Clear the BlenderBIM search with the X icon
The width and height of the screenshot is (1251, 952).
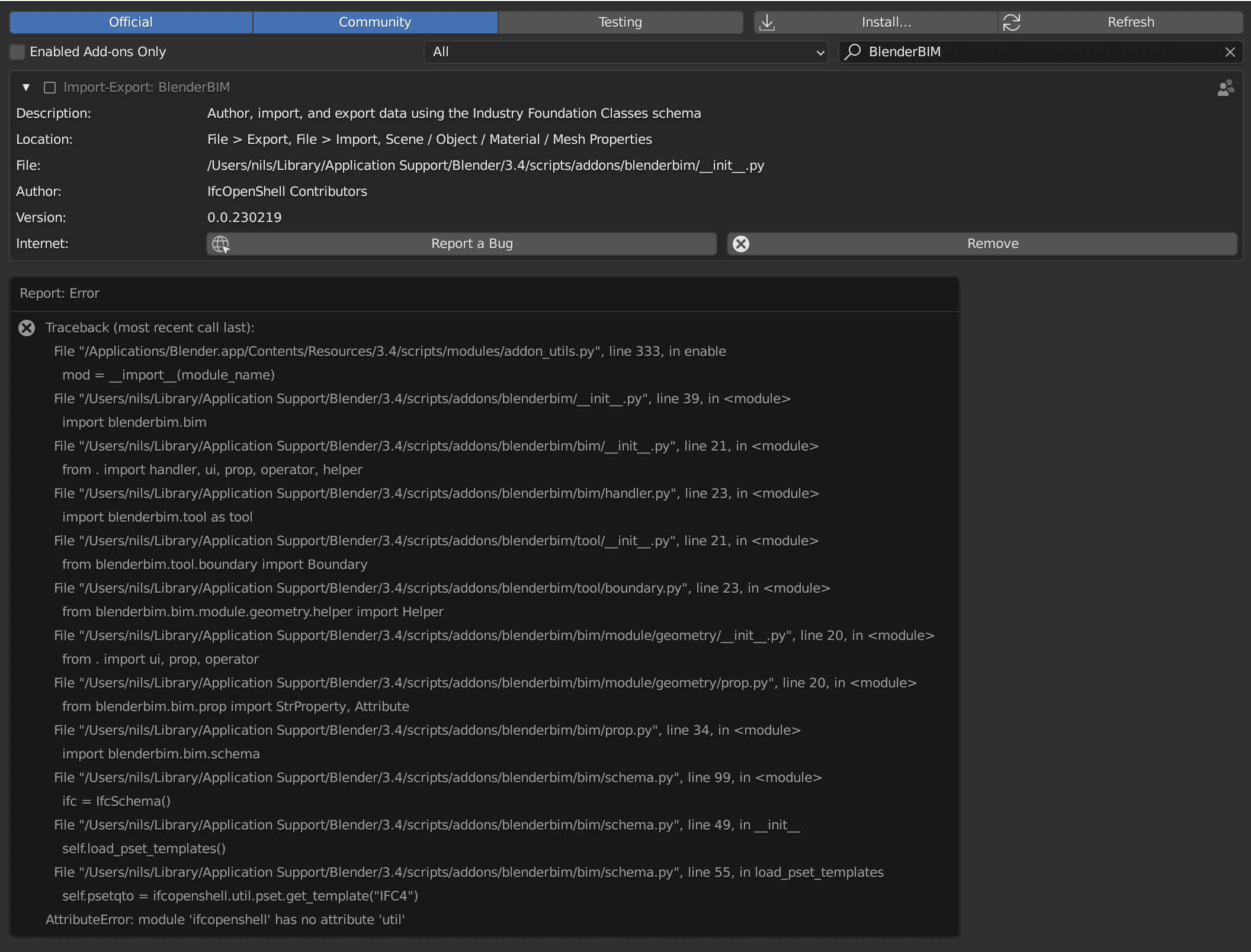[x=1230, y=52]
